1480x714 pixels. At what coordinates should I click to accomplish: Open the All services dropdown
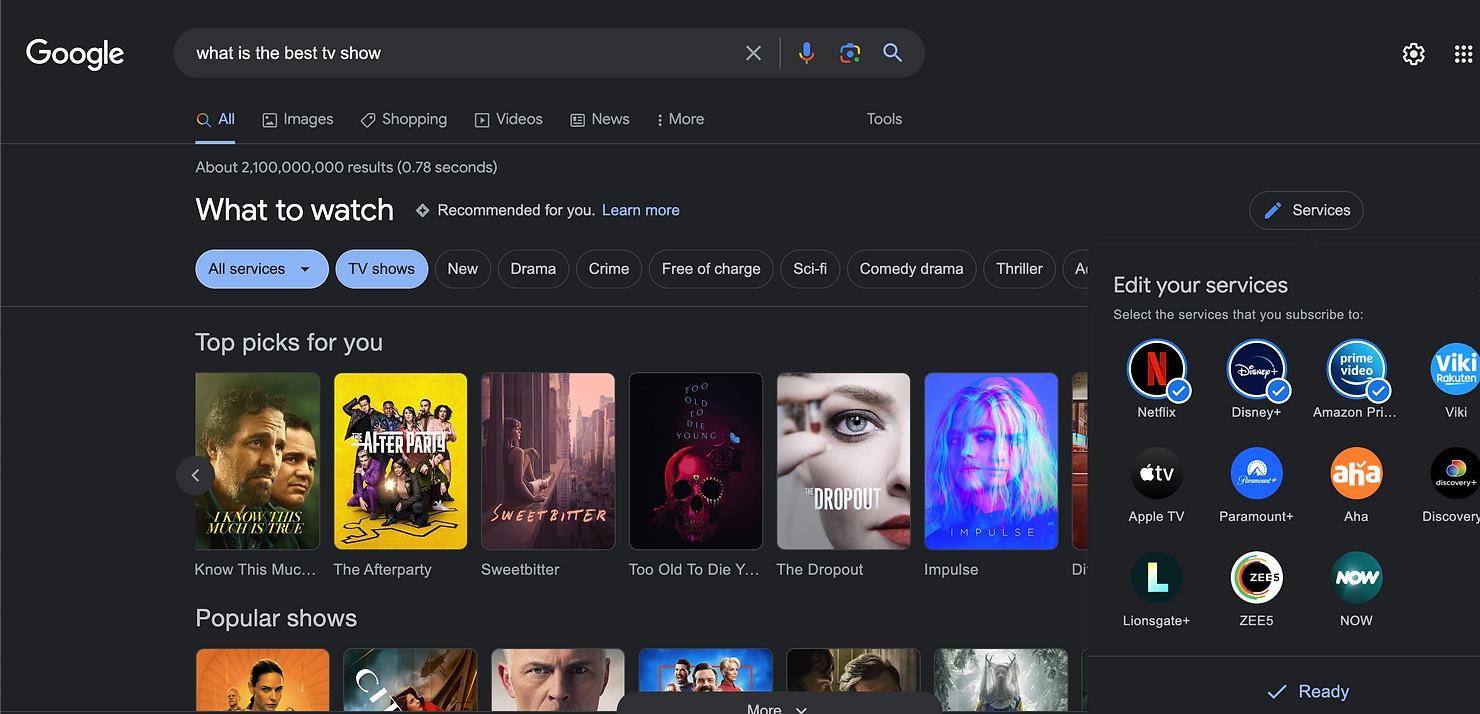262,269
